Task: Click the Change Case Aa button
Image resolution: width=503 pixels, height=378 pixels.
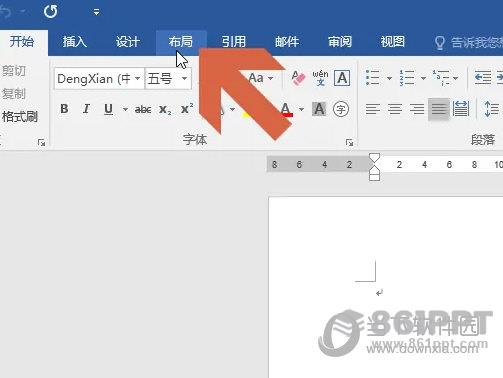Action: click(256, 78)
